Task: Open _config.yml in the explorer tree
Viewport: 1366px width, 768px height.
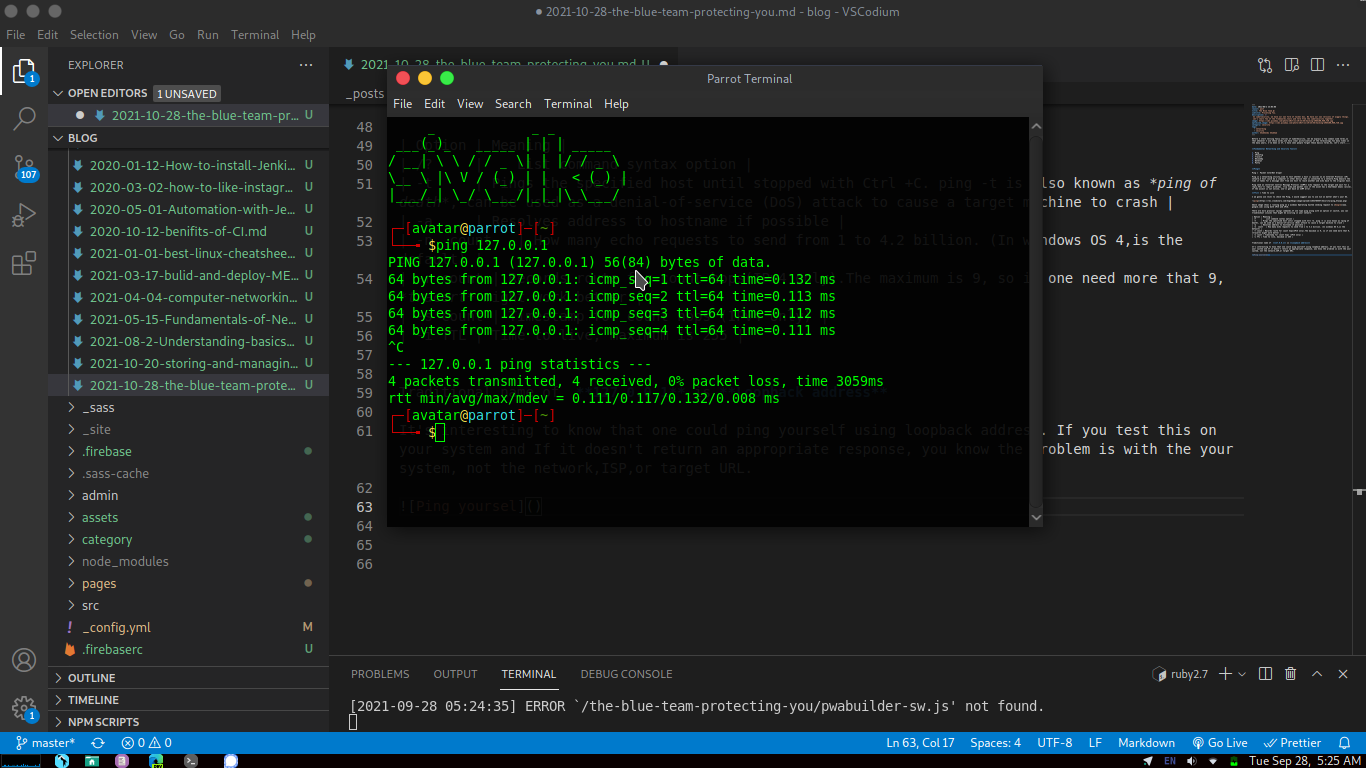Action: (x=189, y=628)
